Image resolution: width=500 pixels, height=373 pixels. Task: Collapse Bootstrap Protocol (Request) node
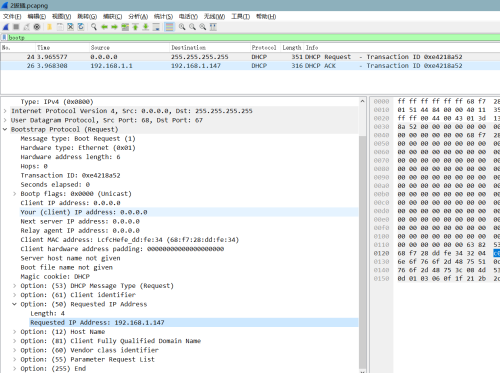coord(5,129)
